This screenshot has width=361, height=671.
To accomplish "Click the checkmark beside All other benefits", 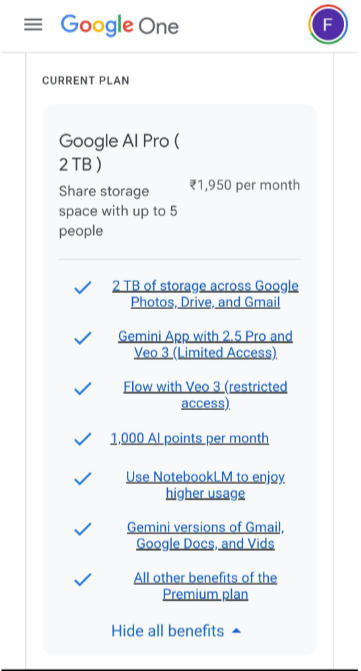I will (83, 580).
